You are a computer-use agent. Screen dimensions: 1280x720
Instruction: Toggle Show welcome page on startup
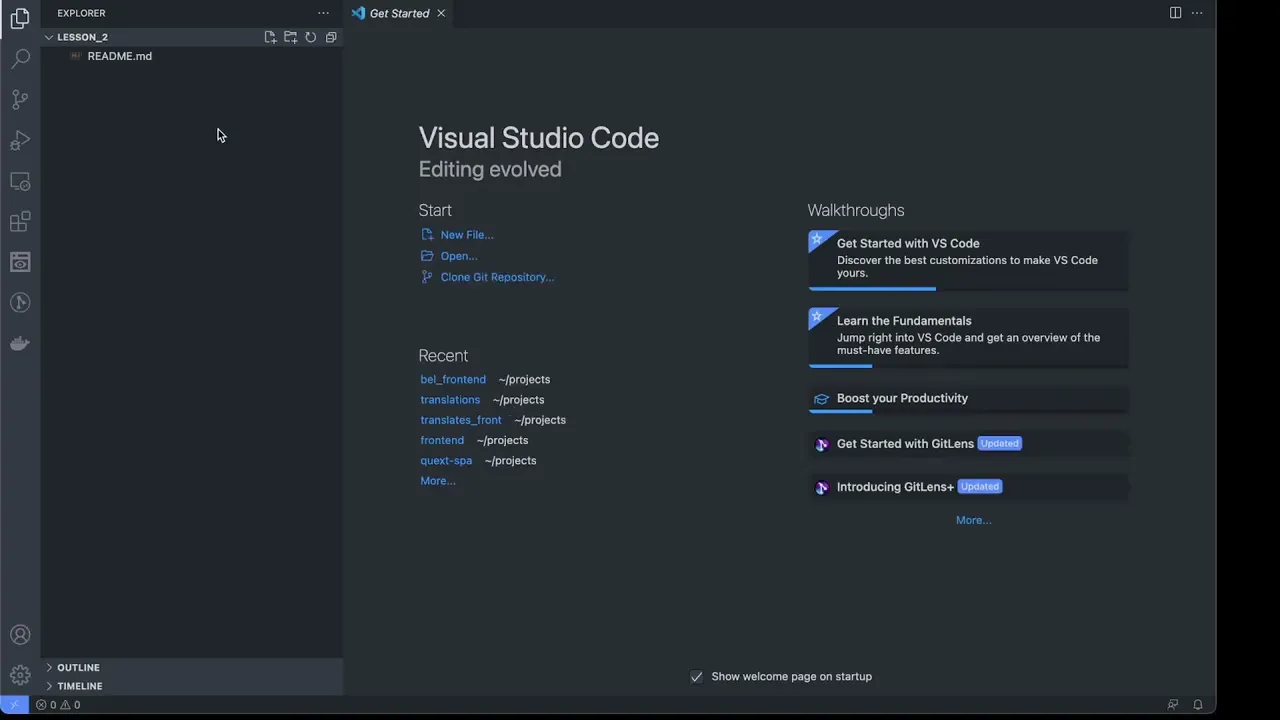697,677
